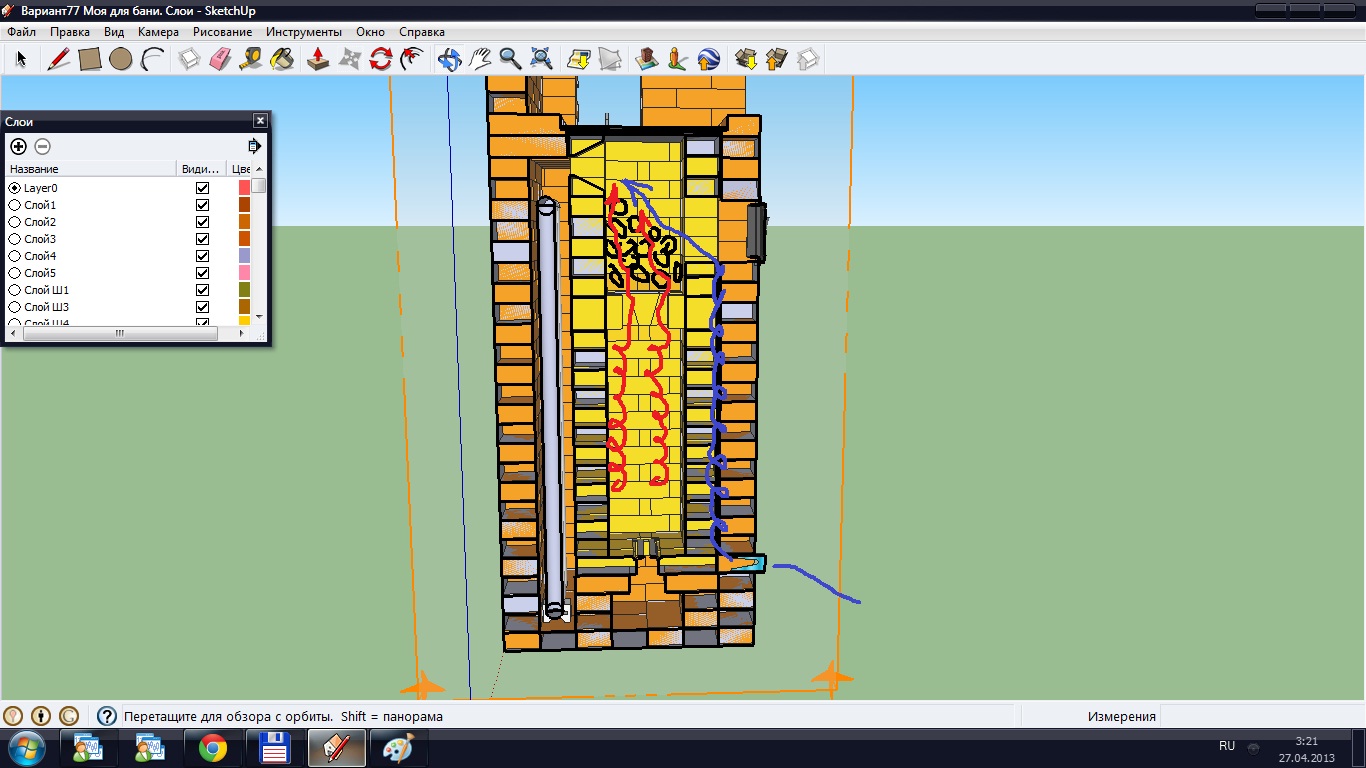Pick the Paint Bucket tool
Image resolution: width=1366 pixels, height=768 pixels.
(x=283, y=59)
